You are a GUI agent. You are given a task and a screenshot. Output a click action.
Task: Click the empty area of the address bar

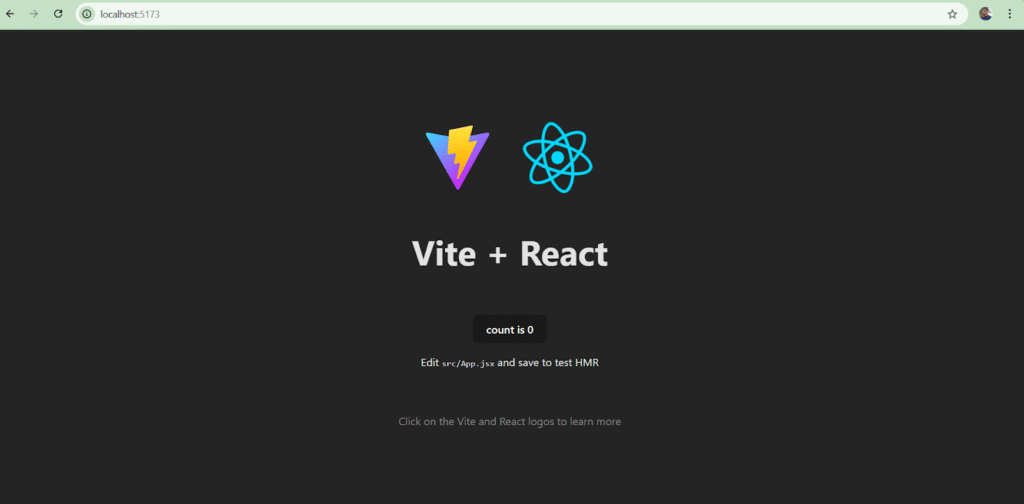point(550,14)
